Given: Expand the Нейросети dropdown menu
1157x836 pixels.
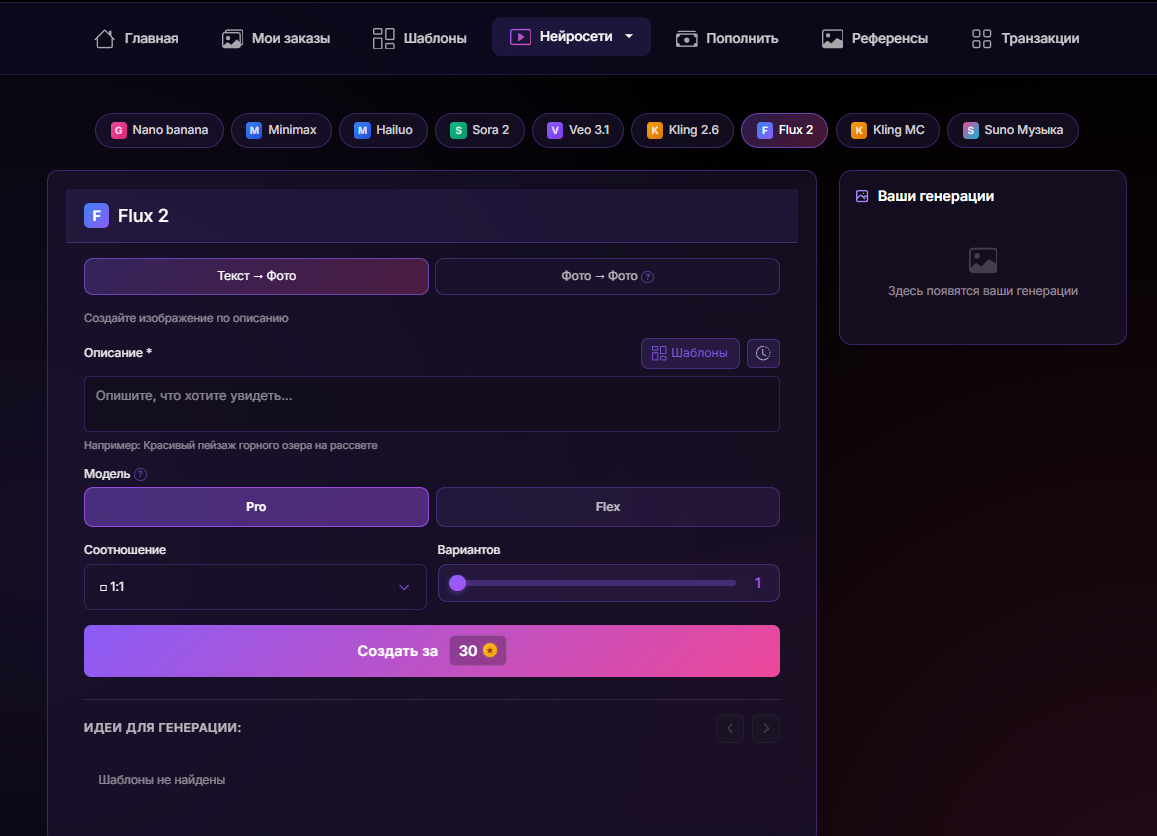Looking at the screenshot, I should pos(571,37).
